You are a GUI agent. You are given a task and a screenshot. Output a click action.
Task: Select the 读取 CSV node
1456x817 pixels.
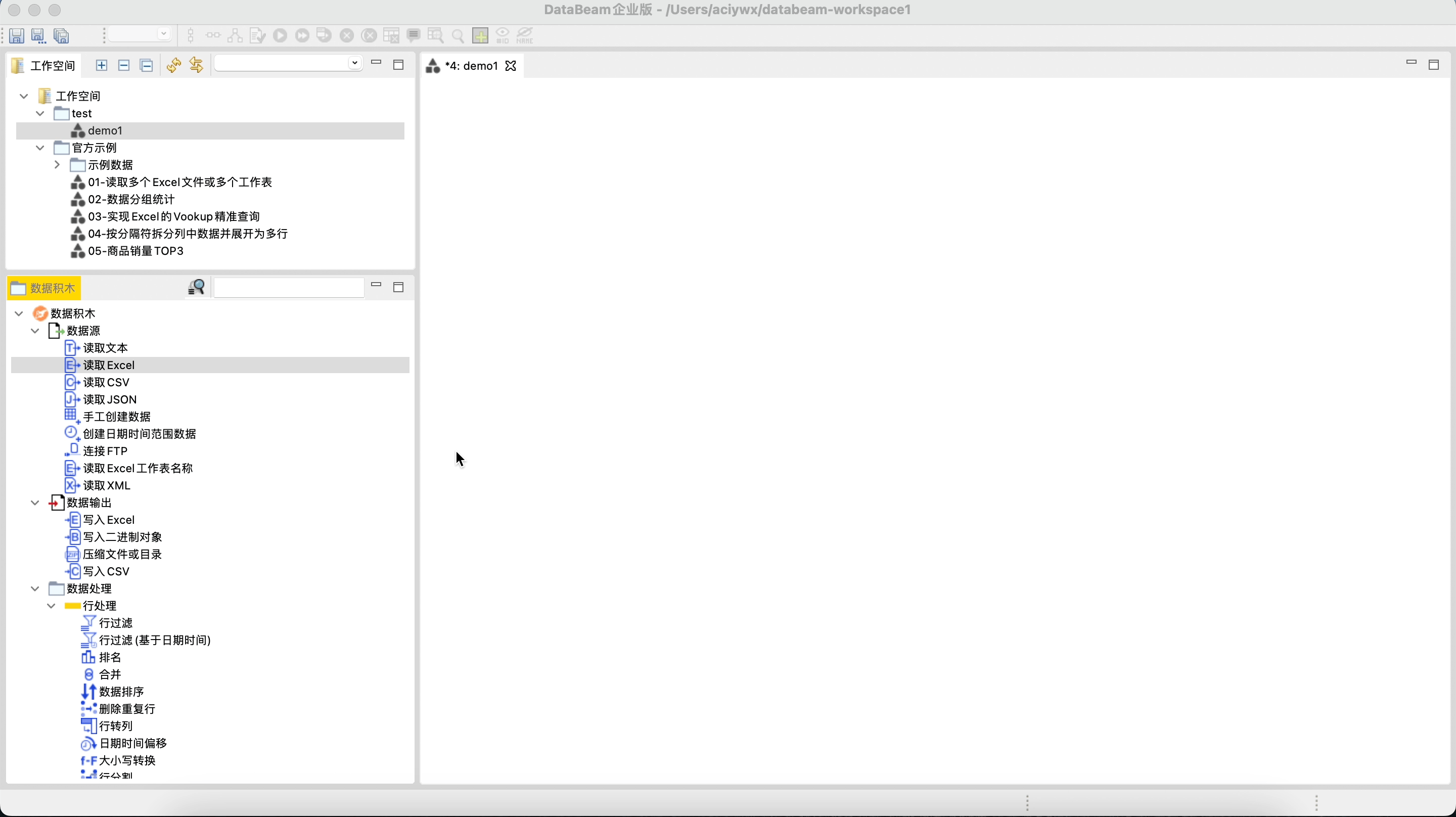106,382
